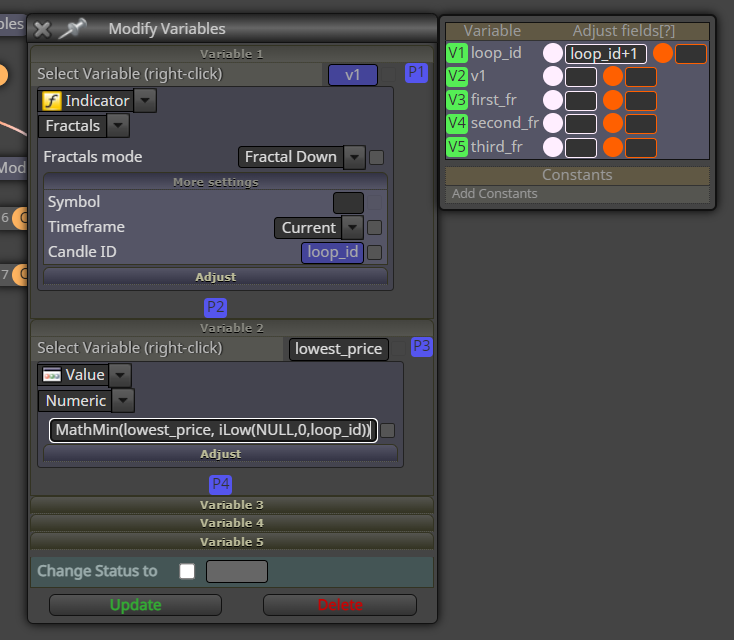Toggle checkbox beside the MathMin expression
734x640 pixels.
pos(388,430)
